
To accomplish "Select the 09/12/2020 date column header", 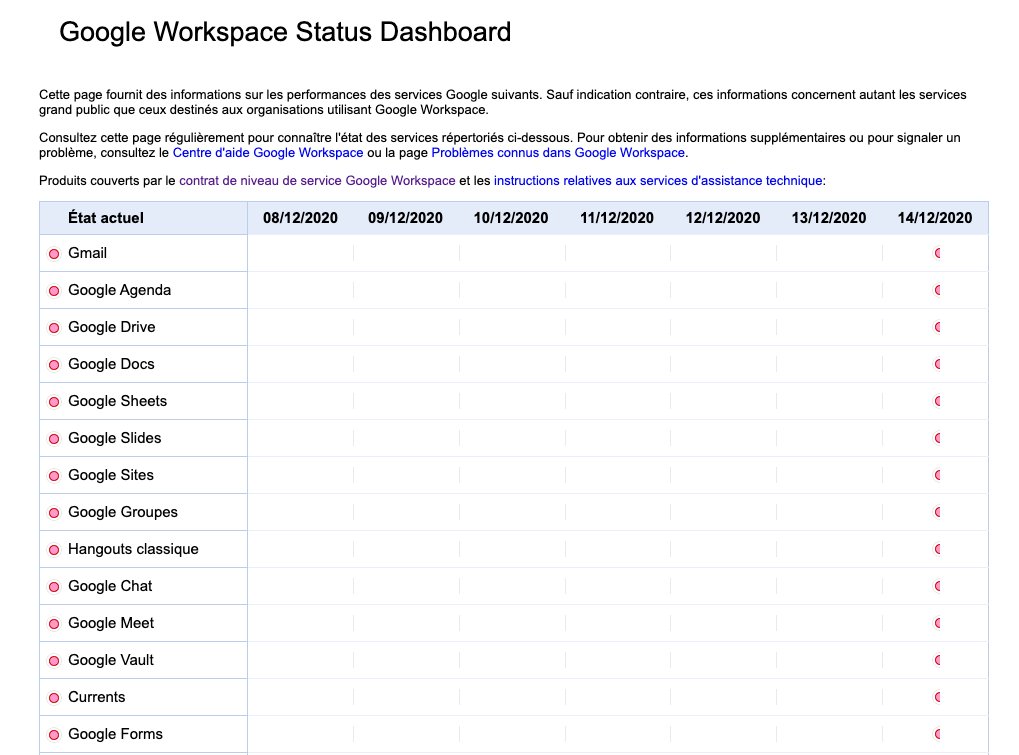I will coord(406,218).
